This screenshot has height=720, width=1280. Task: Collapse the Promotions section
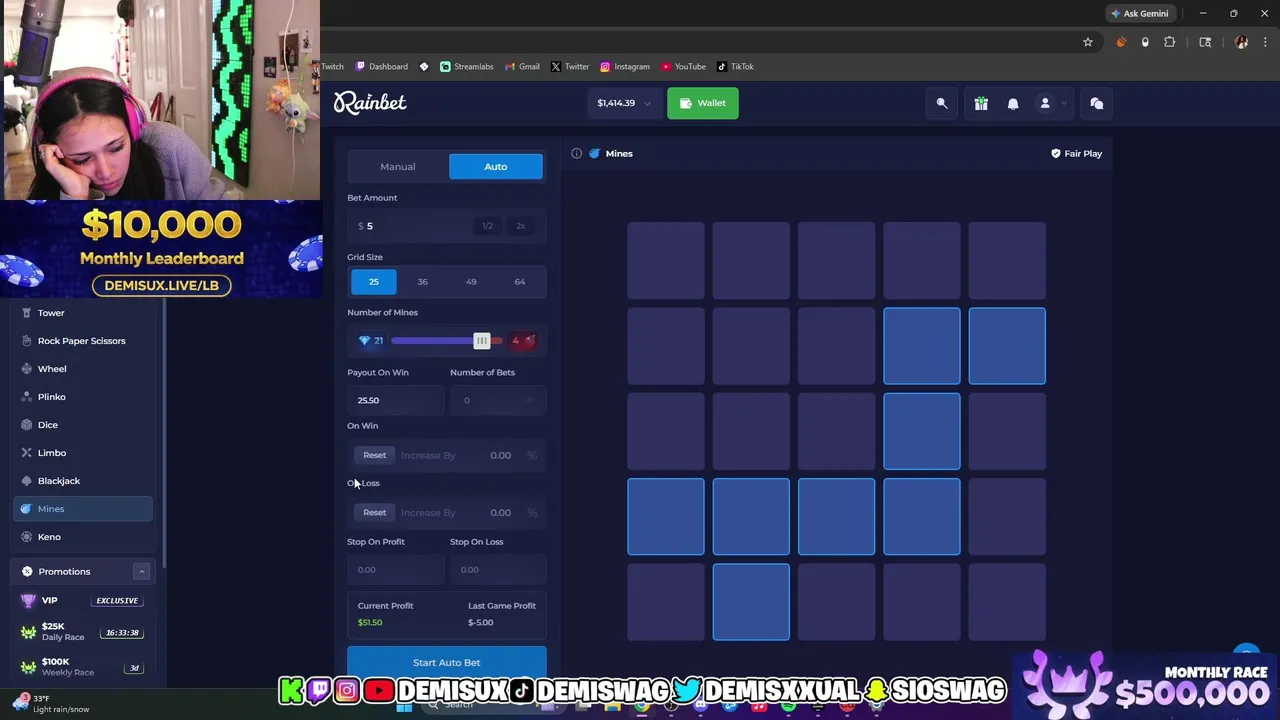[141, 572]
